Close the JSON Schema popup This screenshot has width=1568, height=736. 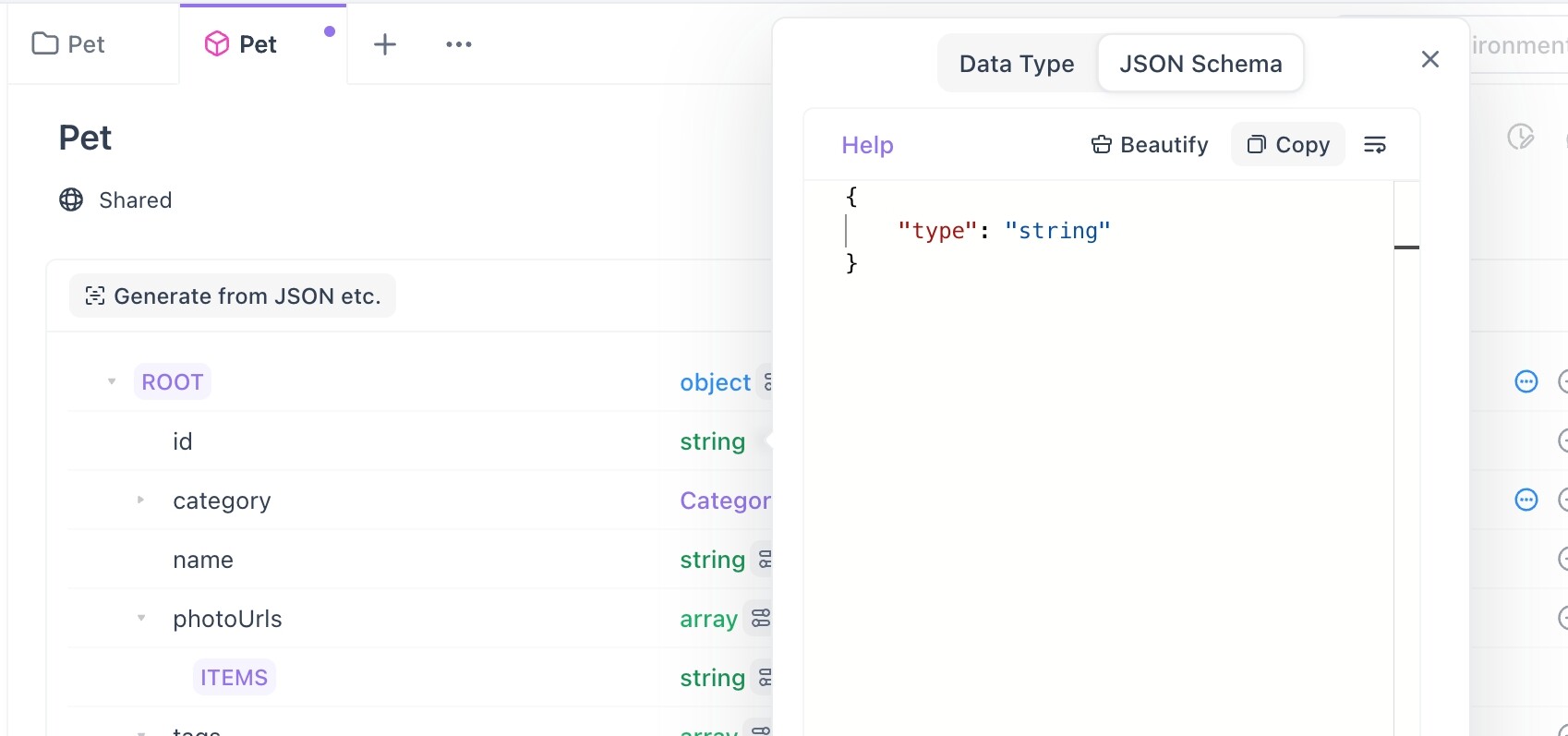click(x=1429, y=60)
